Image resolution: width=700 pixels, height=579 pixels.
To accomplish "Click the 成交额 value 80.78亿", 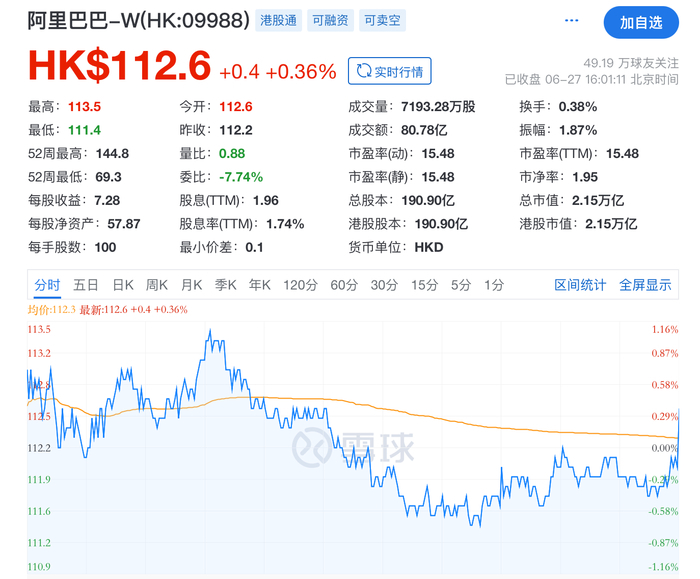I will click(424, 130).
